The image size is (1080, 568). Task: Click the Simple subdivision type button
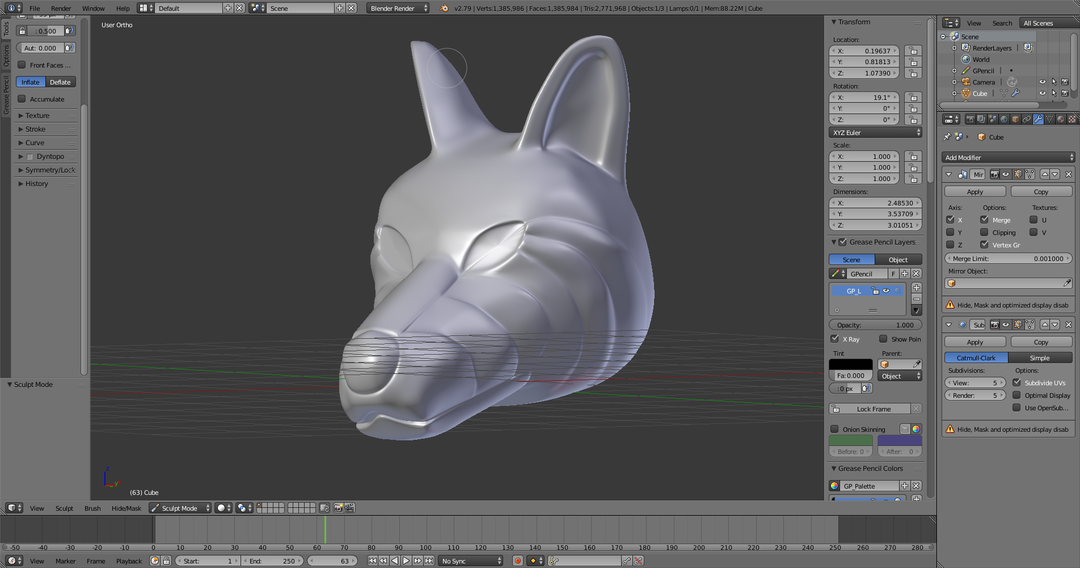click(x=1040, y=357)
